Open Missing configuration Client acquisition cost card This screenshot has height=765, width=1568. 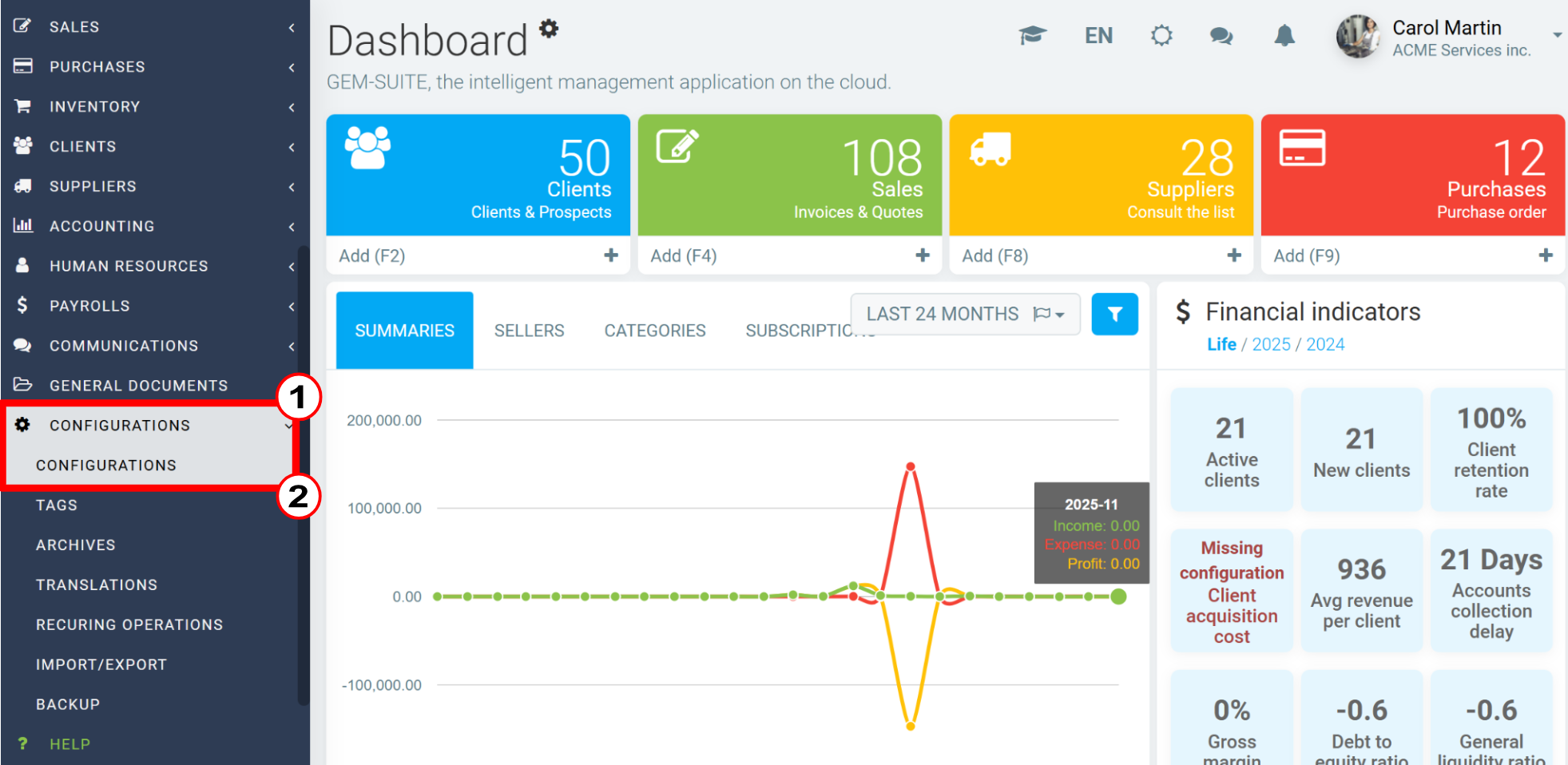click(x=1232, y=591)
